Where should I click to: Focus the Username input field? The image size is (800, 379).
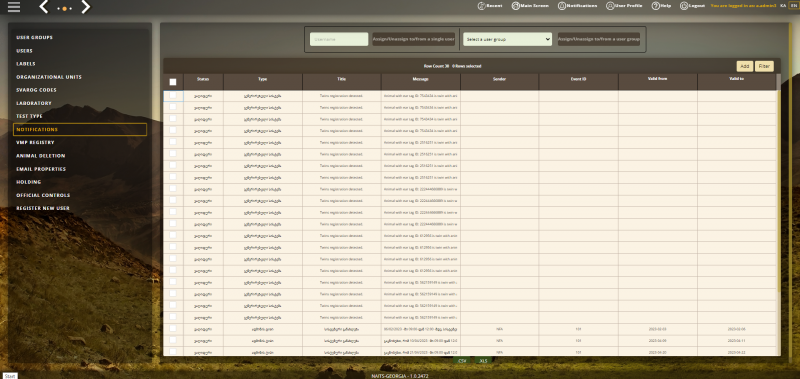339,39
